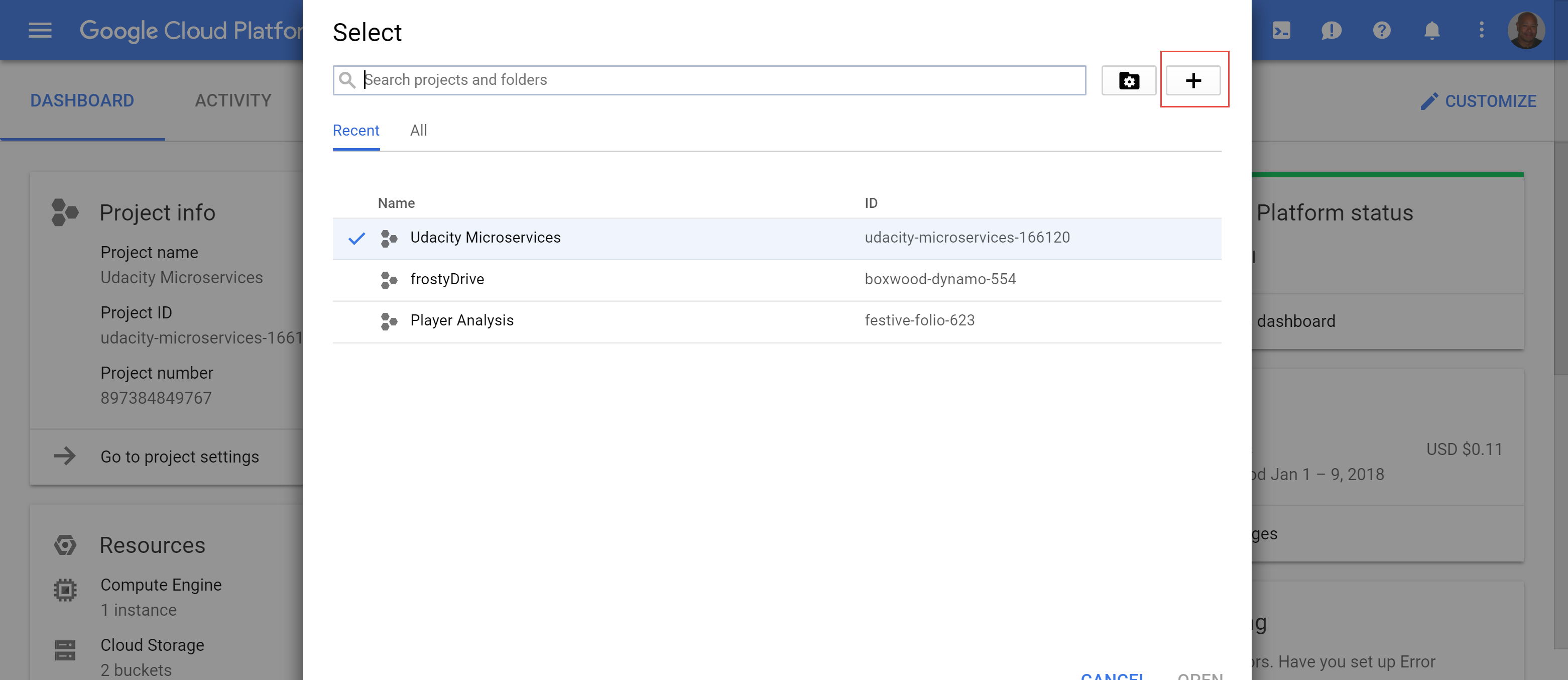Open the hamburger navigation menu

[40, 30]
